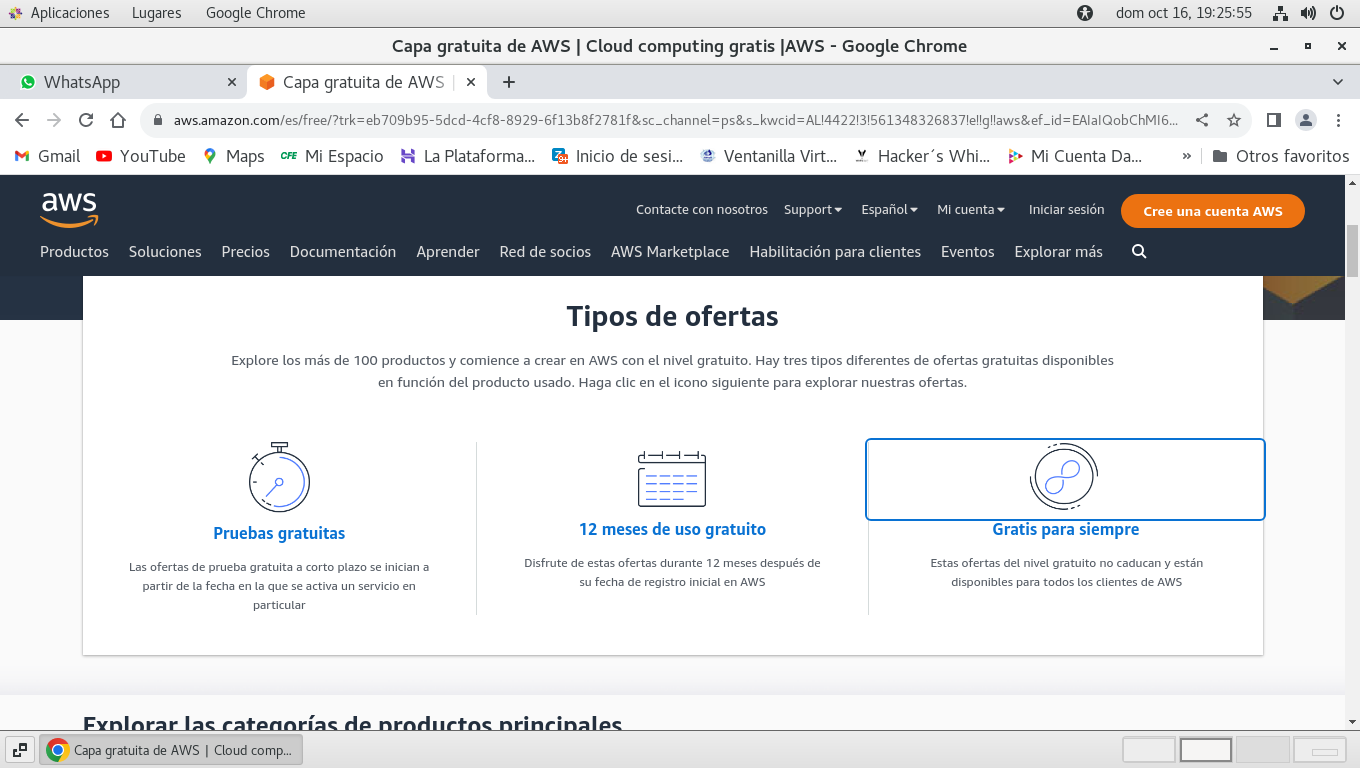Open the Español language dropdown

pyautogui.click(x=889, y=210)
